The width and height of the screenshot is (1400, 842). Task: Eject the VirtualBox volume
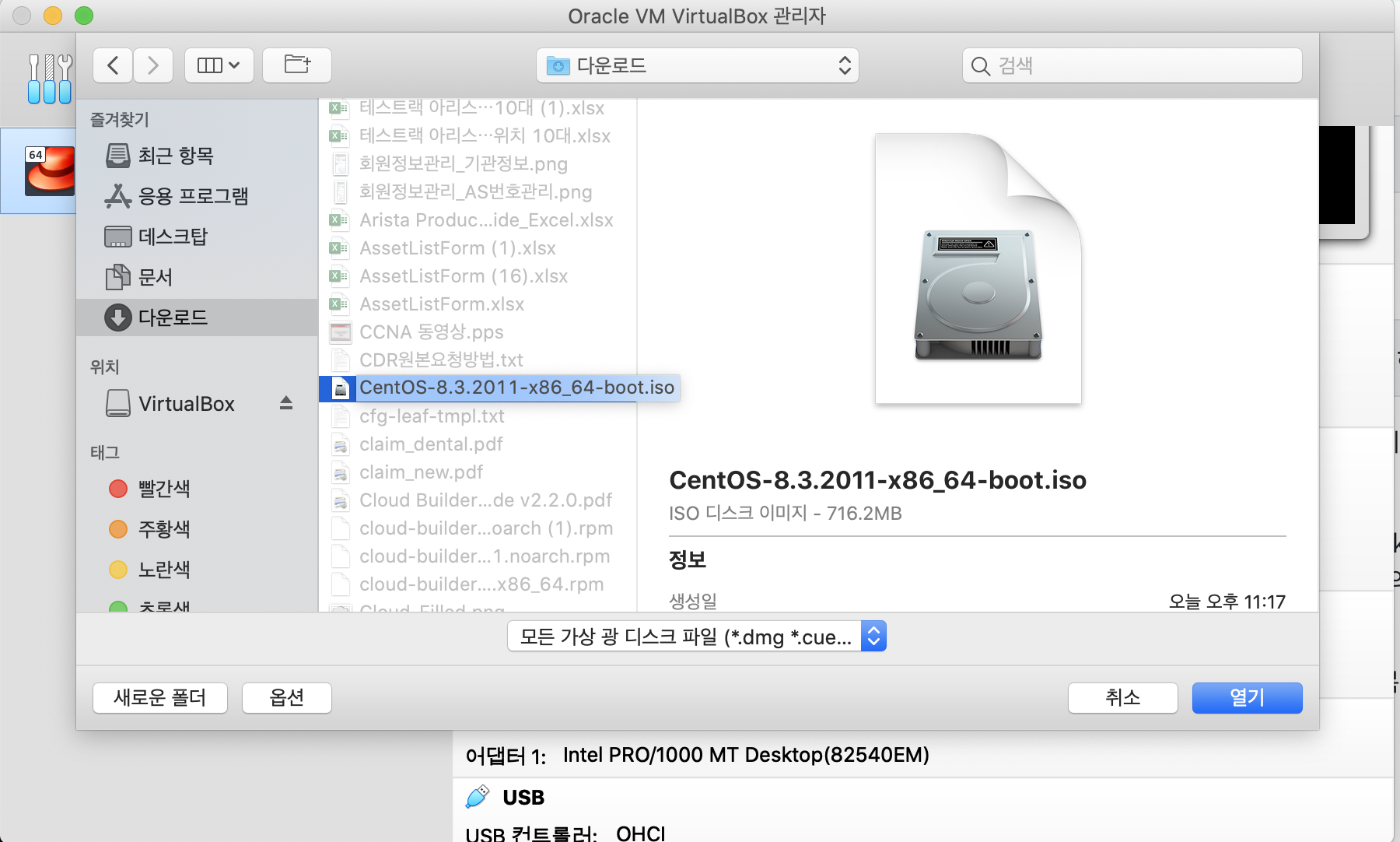pyautogui.click(x=286, y=403)
